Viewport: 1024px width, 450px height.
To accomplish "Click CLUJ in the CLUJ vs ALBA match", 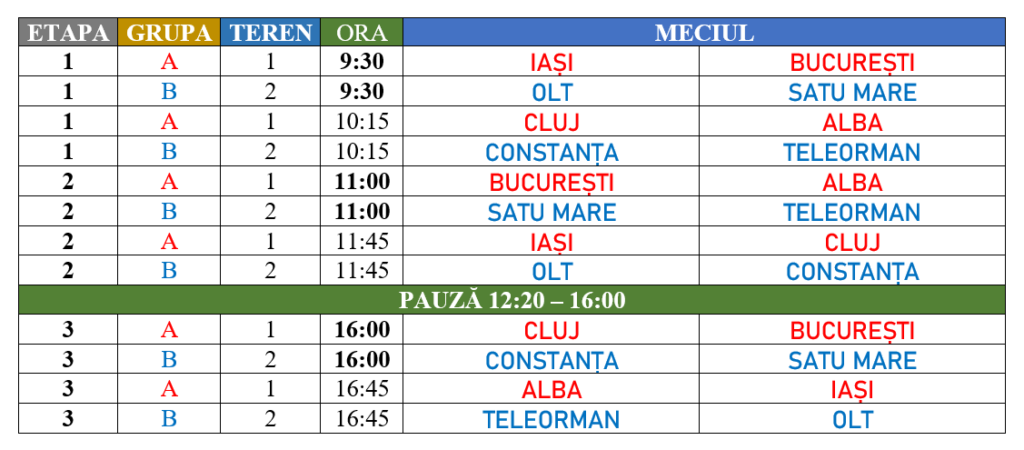I will [552, 123].
